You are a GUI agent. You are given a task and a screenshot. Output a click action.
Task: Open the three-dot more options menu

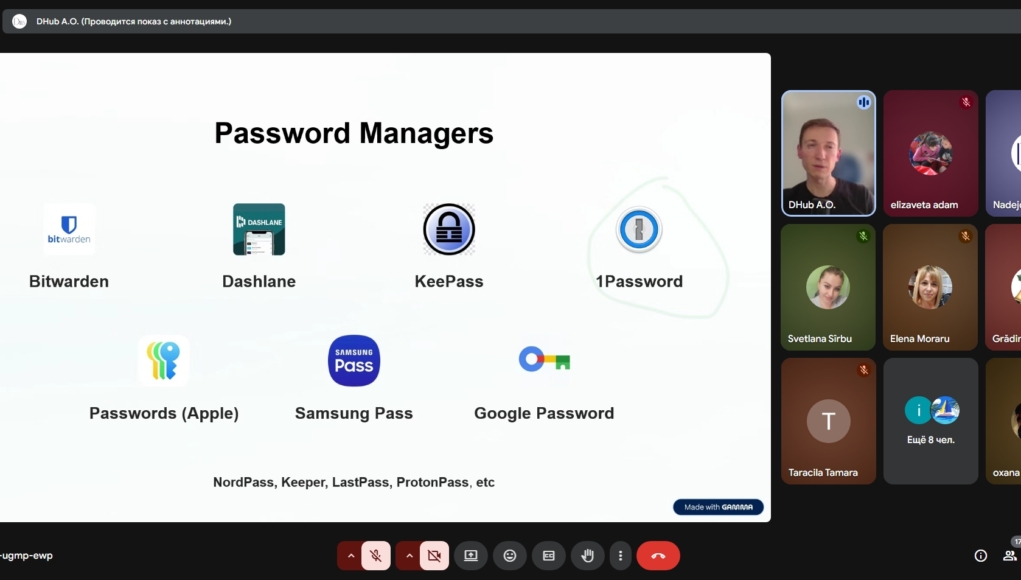point(620,555)
